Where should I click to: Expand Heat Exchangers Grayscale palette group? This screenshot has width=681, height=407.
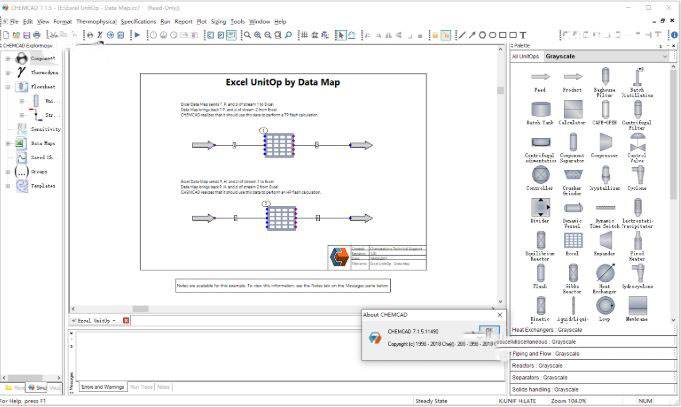[x=593, y=330]
